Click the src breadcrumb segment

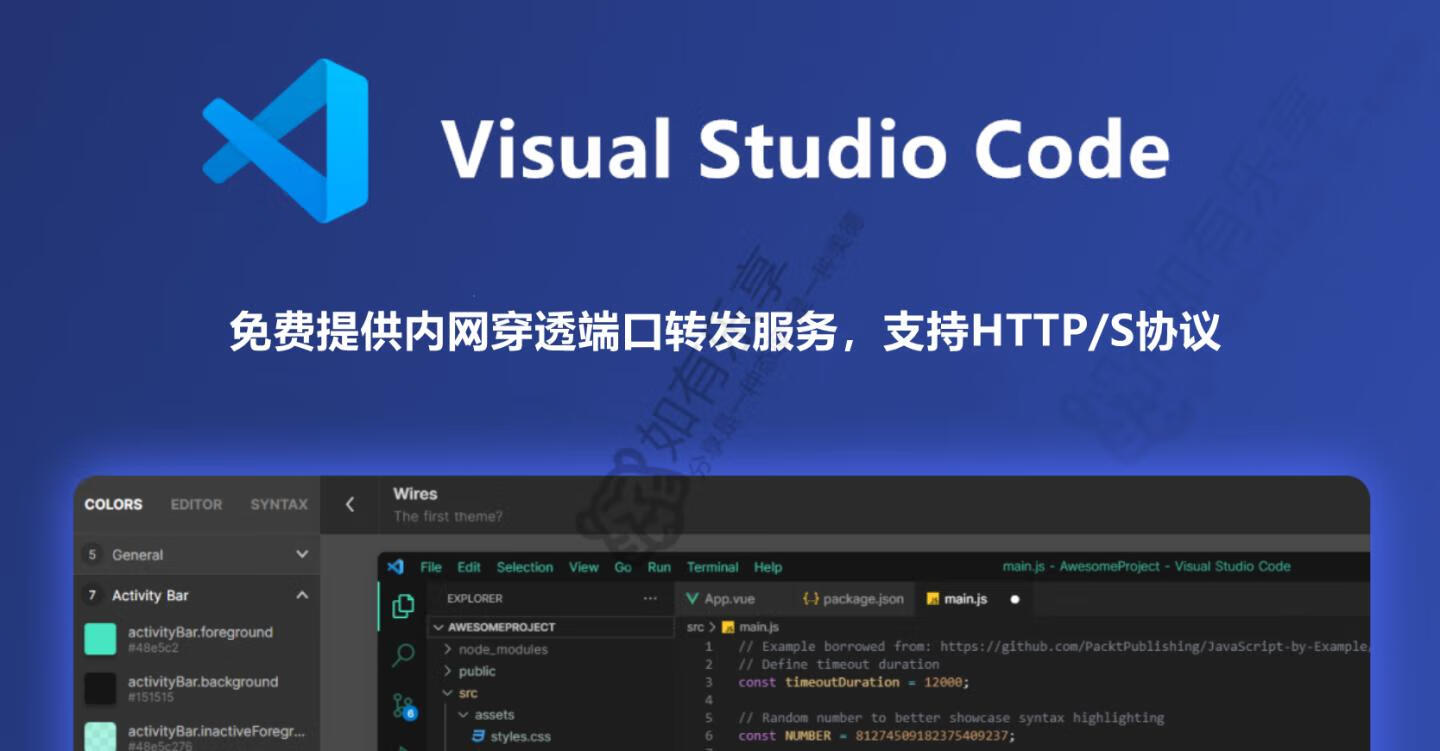(695, 627)
